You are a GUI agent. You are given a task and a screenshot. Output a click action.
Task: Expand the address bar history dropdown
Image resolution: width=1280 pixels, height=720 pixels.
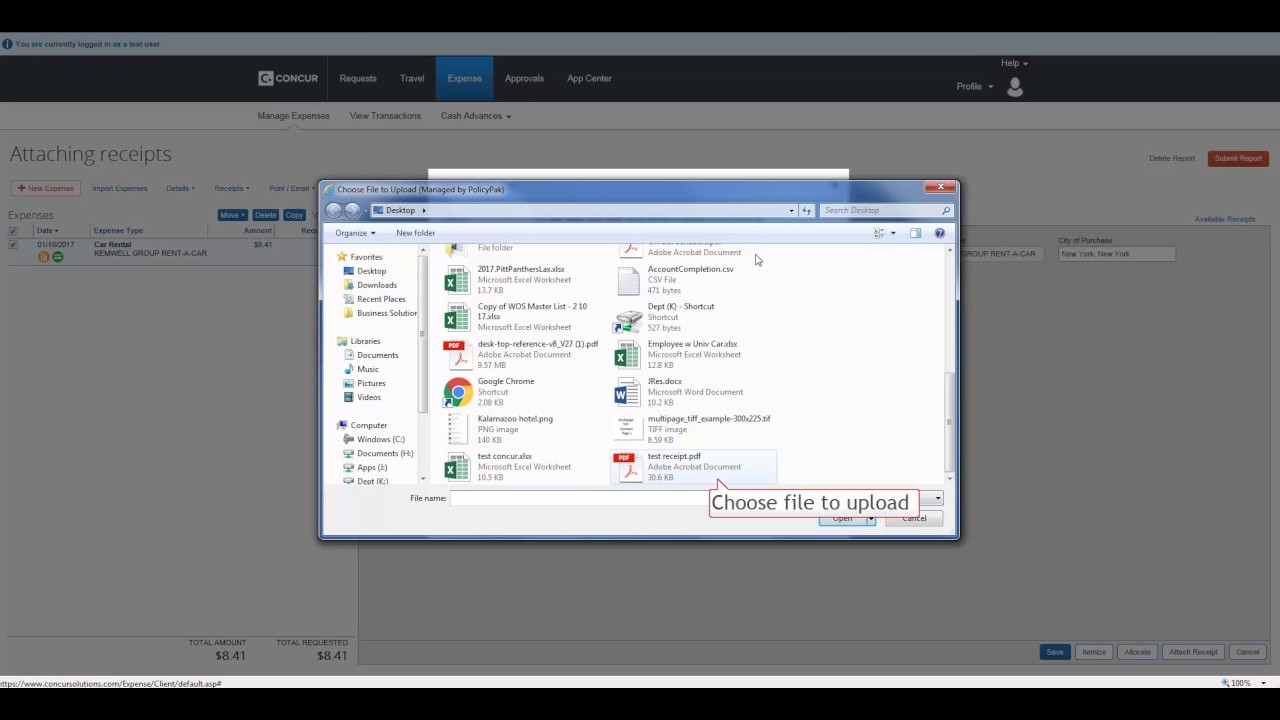pyautogui.click(x=791, y=211)
